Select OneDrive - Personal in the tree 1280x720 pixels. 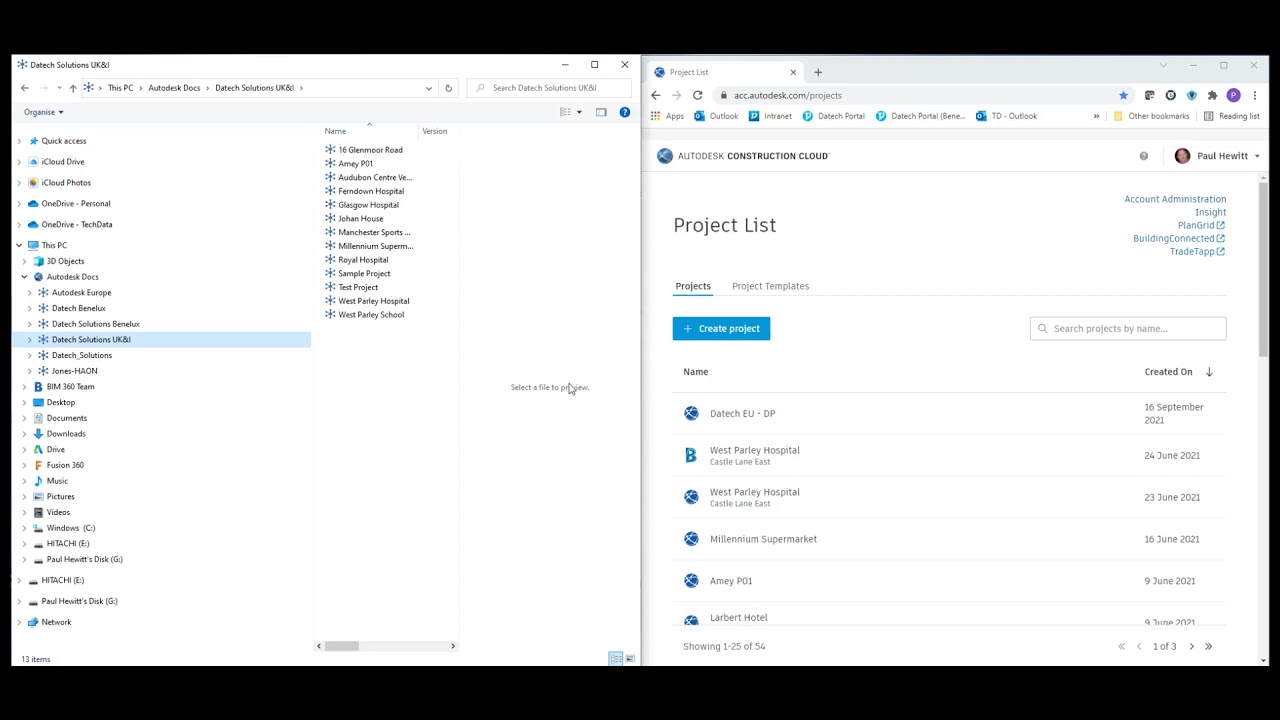(x=76, y=204)
